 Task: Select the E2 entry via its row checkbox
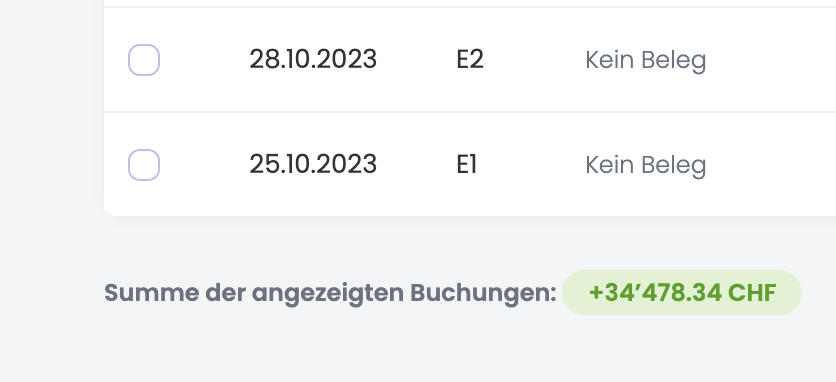coord(144,60)
